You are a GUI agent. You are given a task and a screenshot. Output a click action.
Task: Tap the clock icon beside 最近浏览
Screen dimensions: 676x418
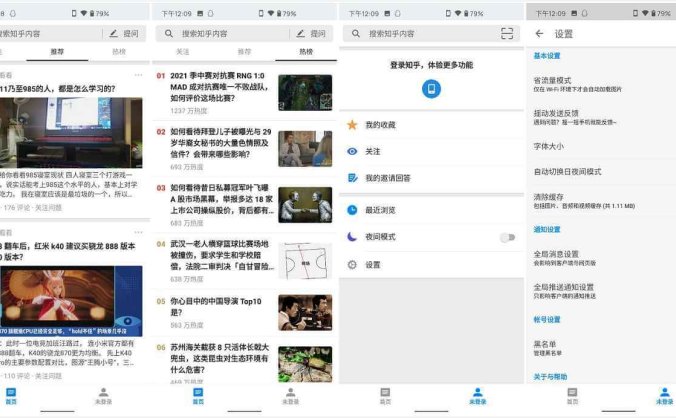[352, 210]
